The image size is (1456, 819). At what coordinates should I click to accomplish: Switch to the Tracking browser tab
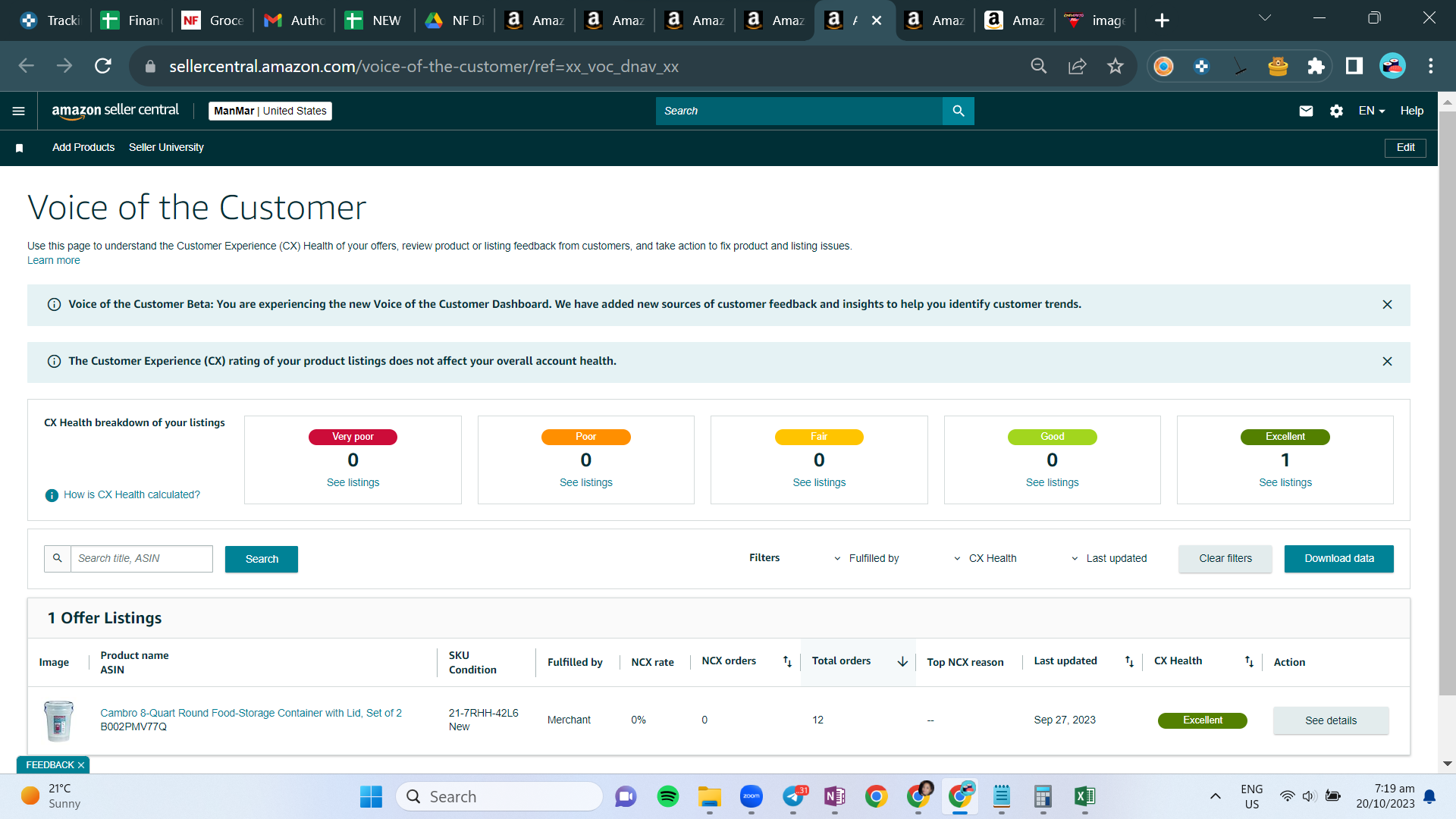50,20
